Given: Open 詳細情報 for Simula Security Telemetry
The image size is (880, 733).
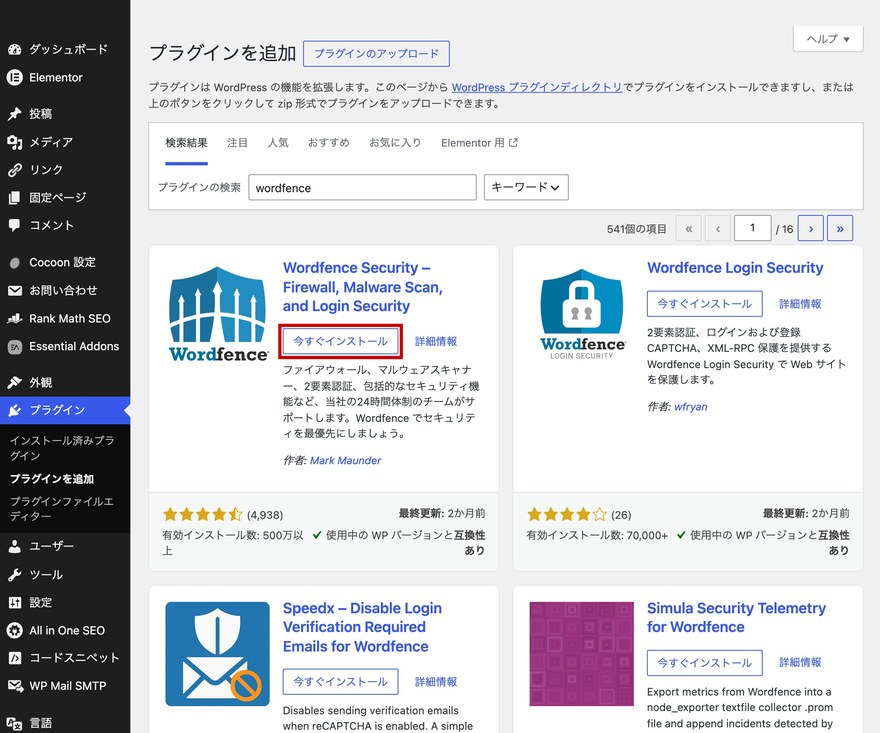Looking at the screenshot, I should coord(800,662).
